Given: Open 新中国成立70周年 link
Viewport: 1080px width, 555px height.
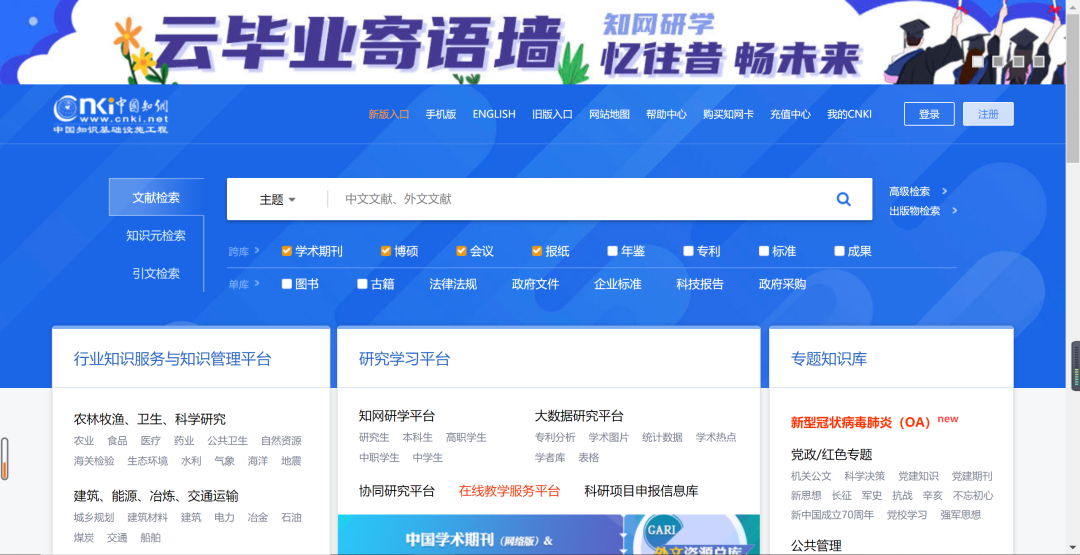Looking at the screenshot, I should coord(832,514).
